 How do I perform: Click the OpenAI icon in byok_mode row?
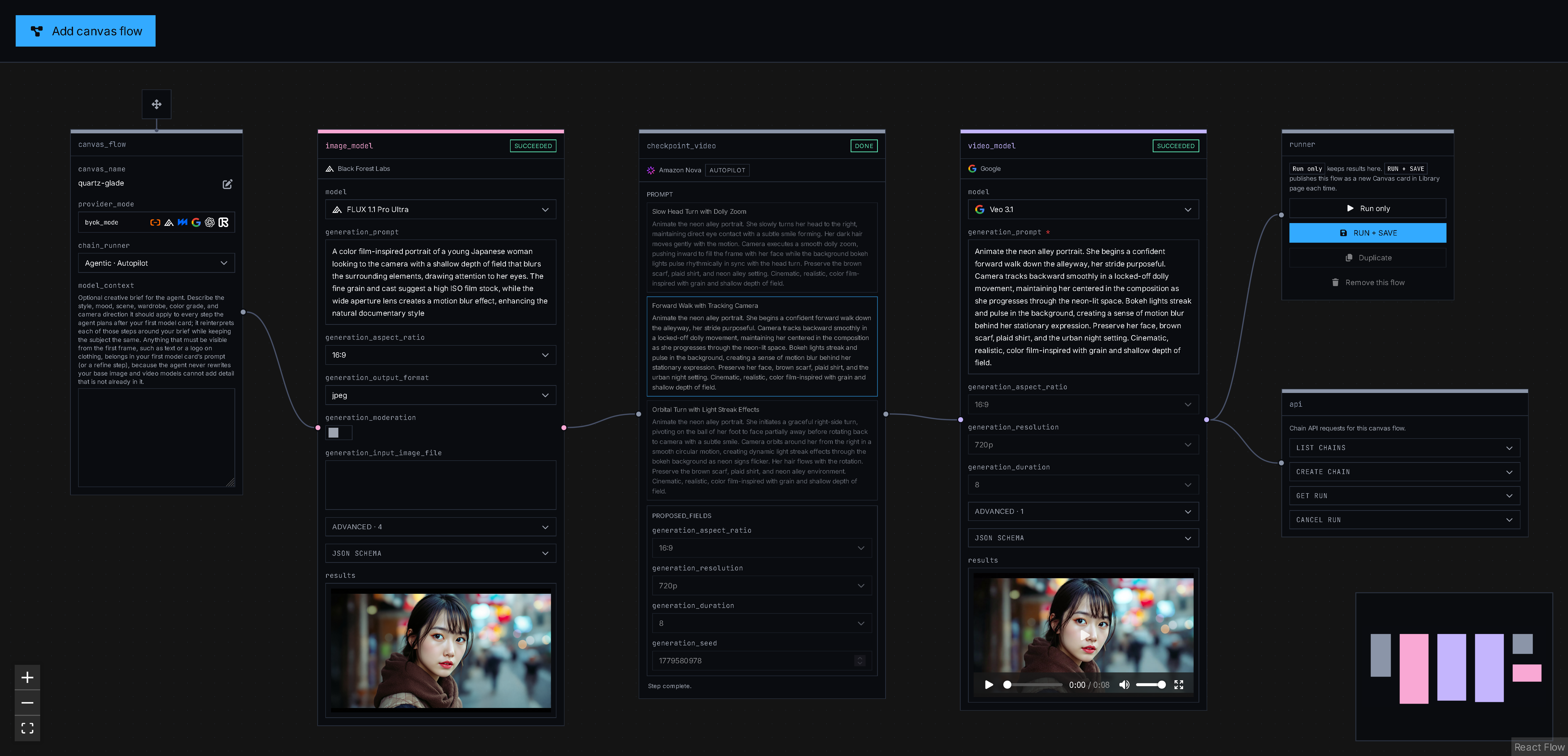pyautogui.click(x=209, y=222)
